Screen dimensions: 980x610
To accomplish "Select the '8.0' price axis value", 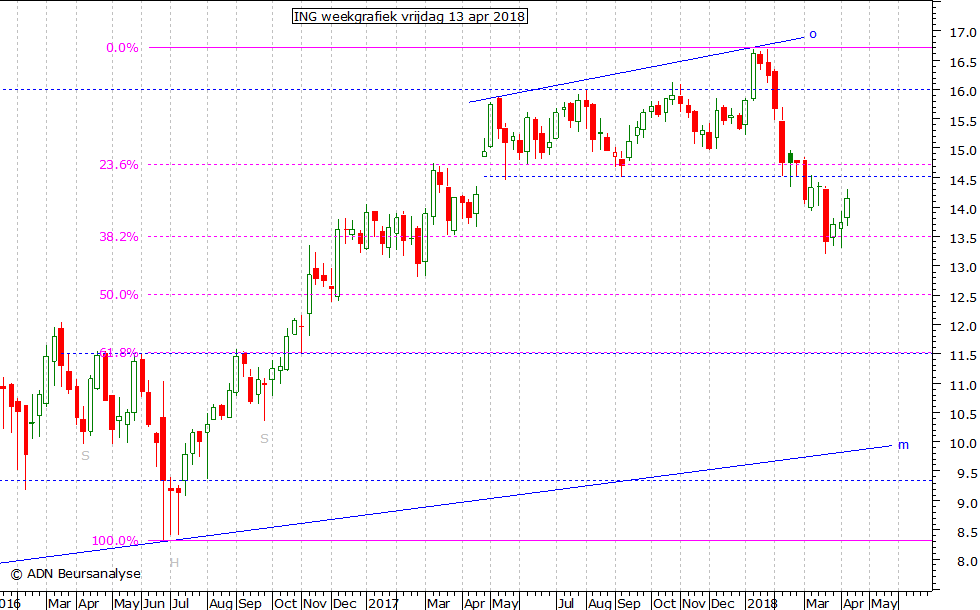I will click(966, 562).
